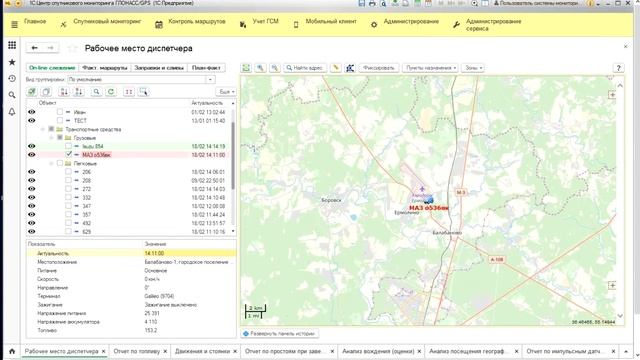Zoom map with the upper plus control
The height and width of the screenshot is (360, 640).
(612, 95)
